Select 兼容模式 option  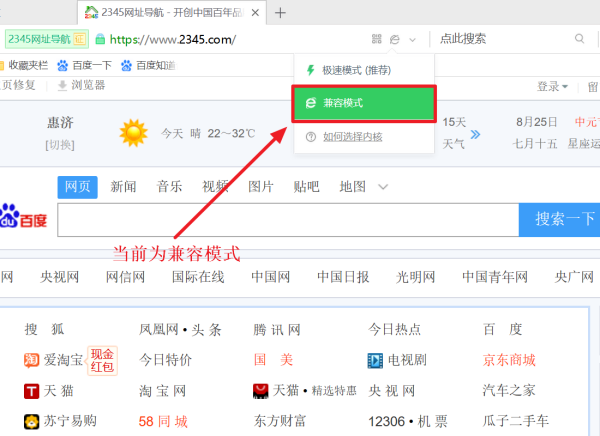tap(364, 103)
